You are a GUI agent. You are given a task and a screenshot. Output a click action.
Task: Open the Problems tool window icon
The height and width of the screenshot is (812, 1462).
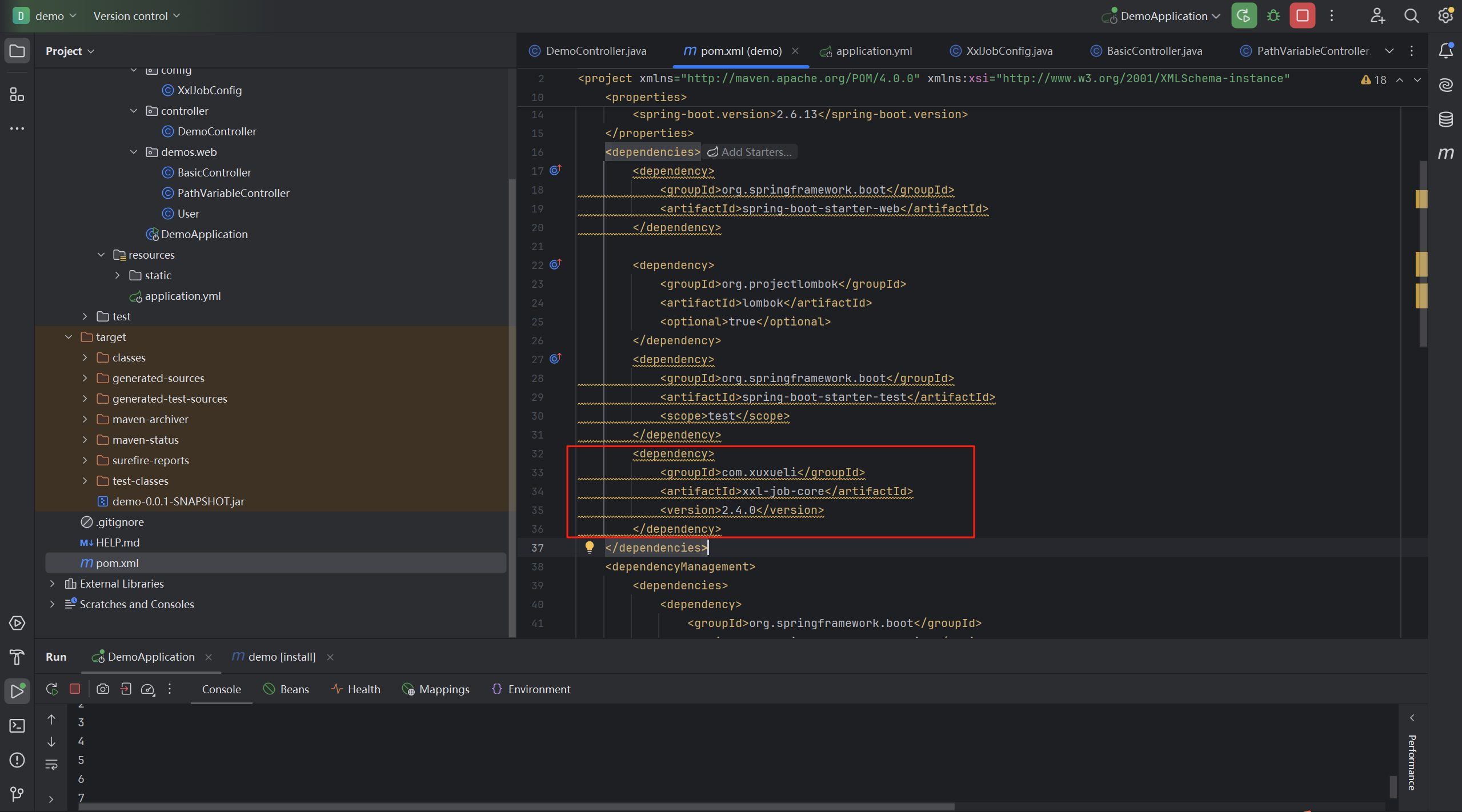(17, 760)
